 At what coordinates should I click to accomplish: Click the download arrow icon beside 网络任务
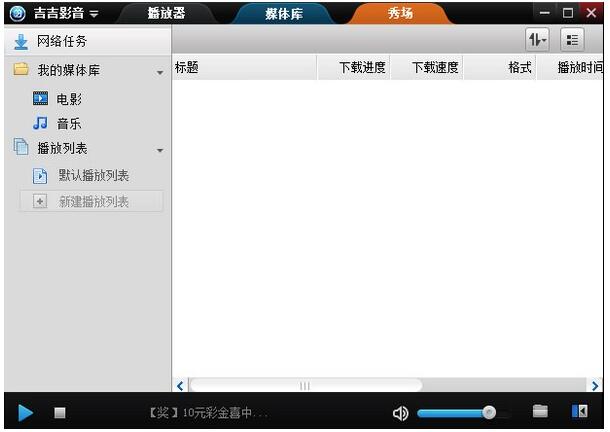pyautogui.click(x=21, y=42)
